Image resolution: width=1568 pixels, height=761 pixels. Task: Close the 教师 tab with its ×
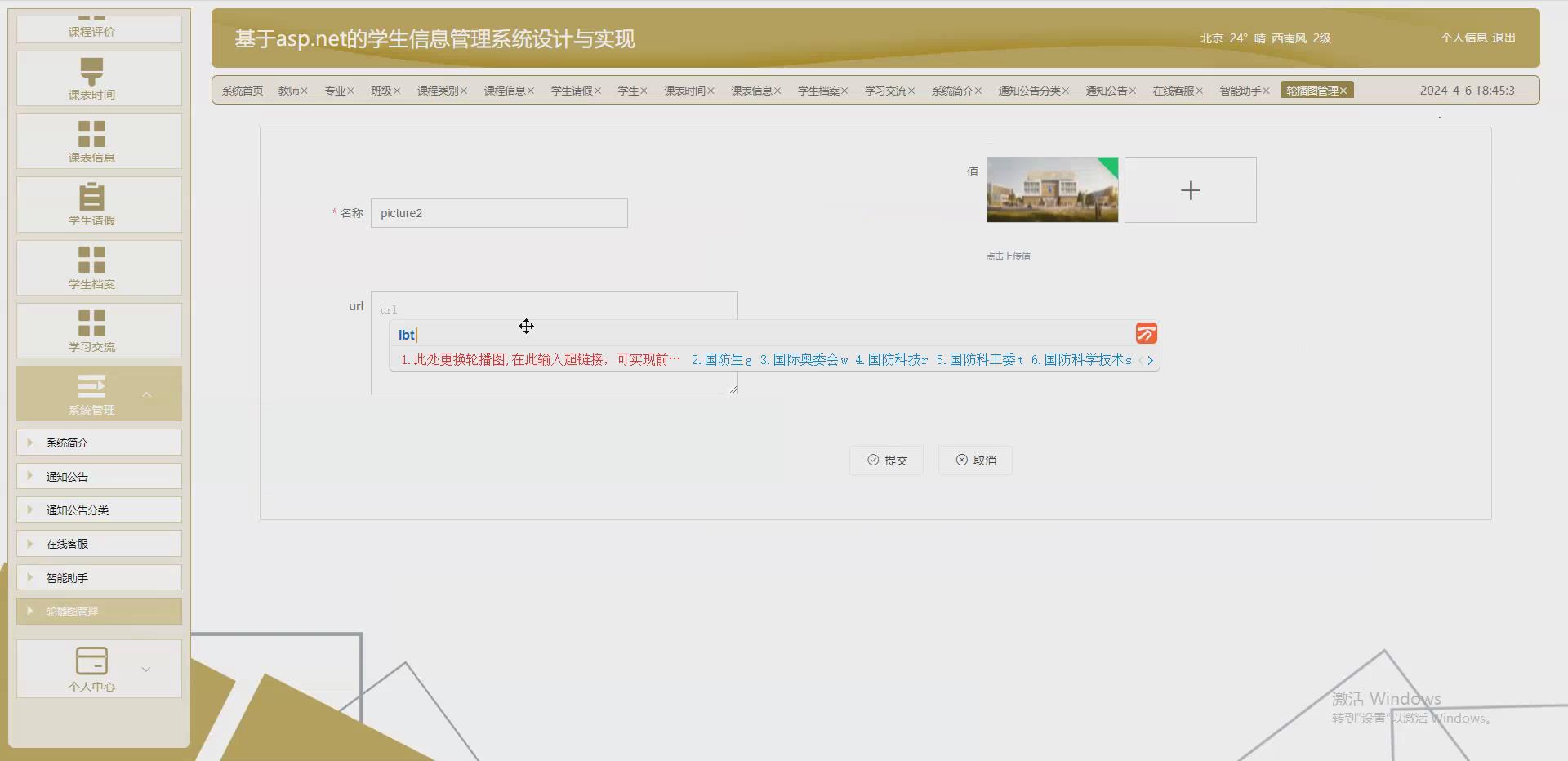305,91
